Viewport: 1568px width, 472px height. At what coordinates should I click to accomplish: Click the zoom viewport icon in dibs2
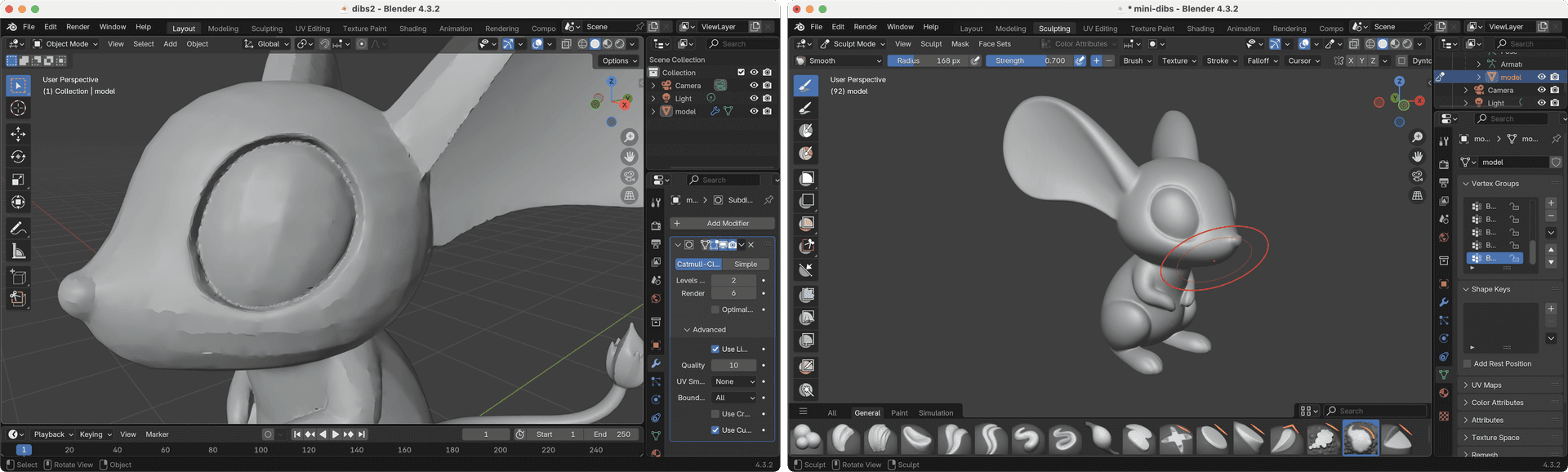click(x=630, y=137)
